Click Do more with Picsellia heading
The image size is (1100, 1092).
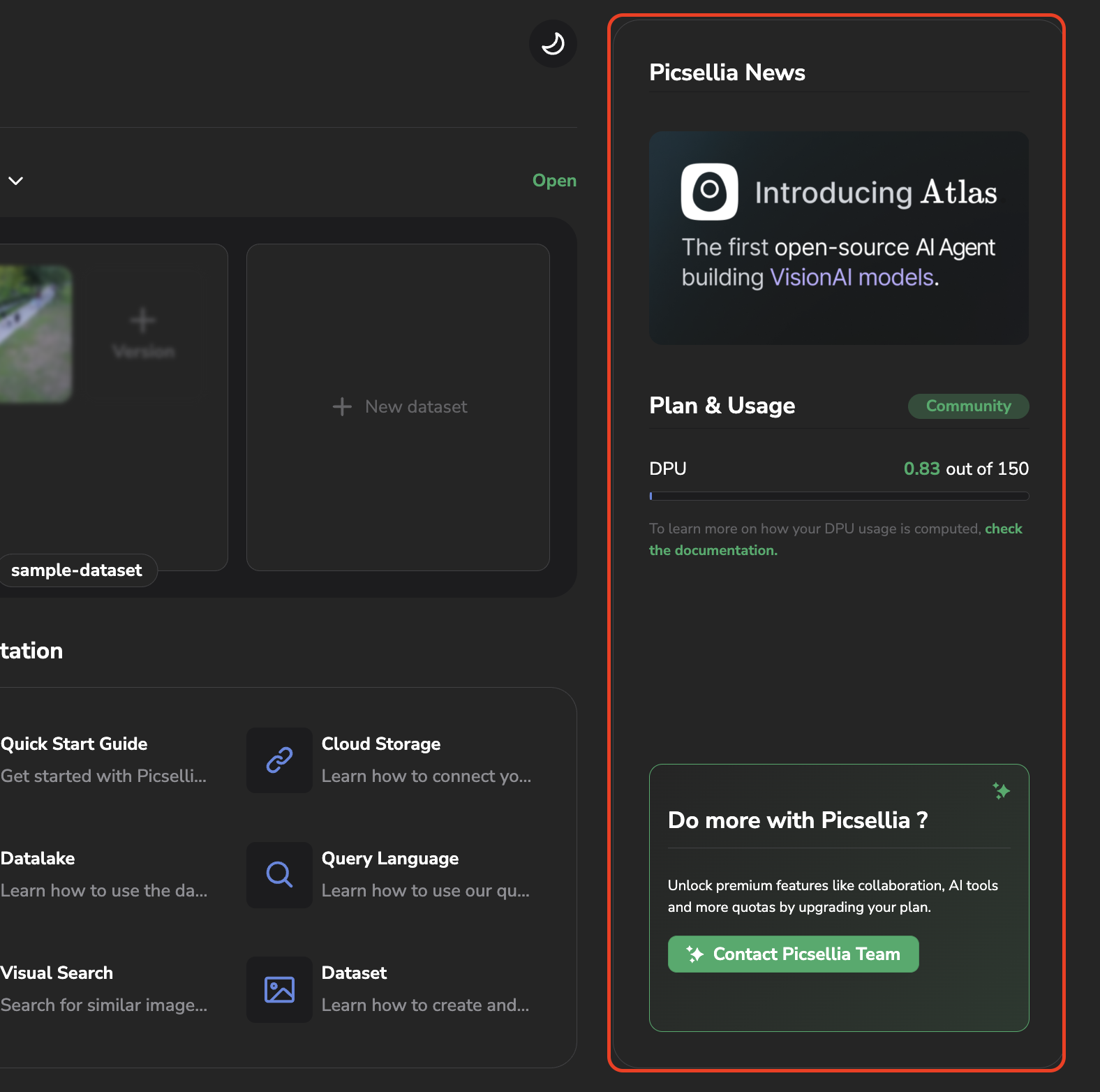pyautogui.click(x=798, y=820)
